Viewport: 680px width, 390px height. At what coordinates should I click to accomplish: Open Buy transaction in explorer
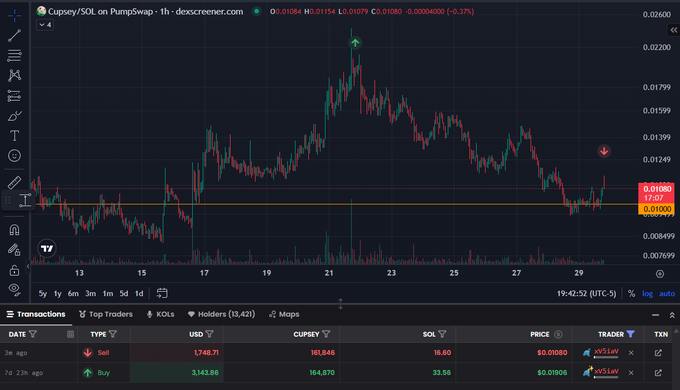pyautogui.click(x=658, y=373)
